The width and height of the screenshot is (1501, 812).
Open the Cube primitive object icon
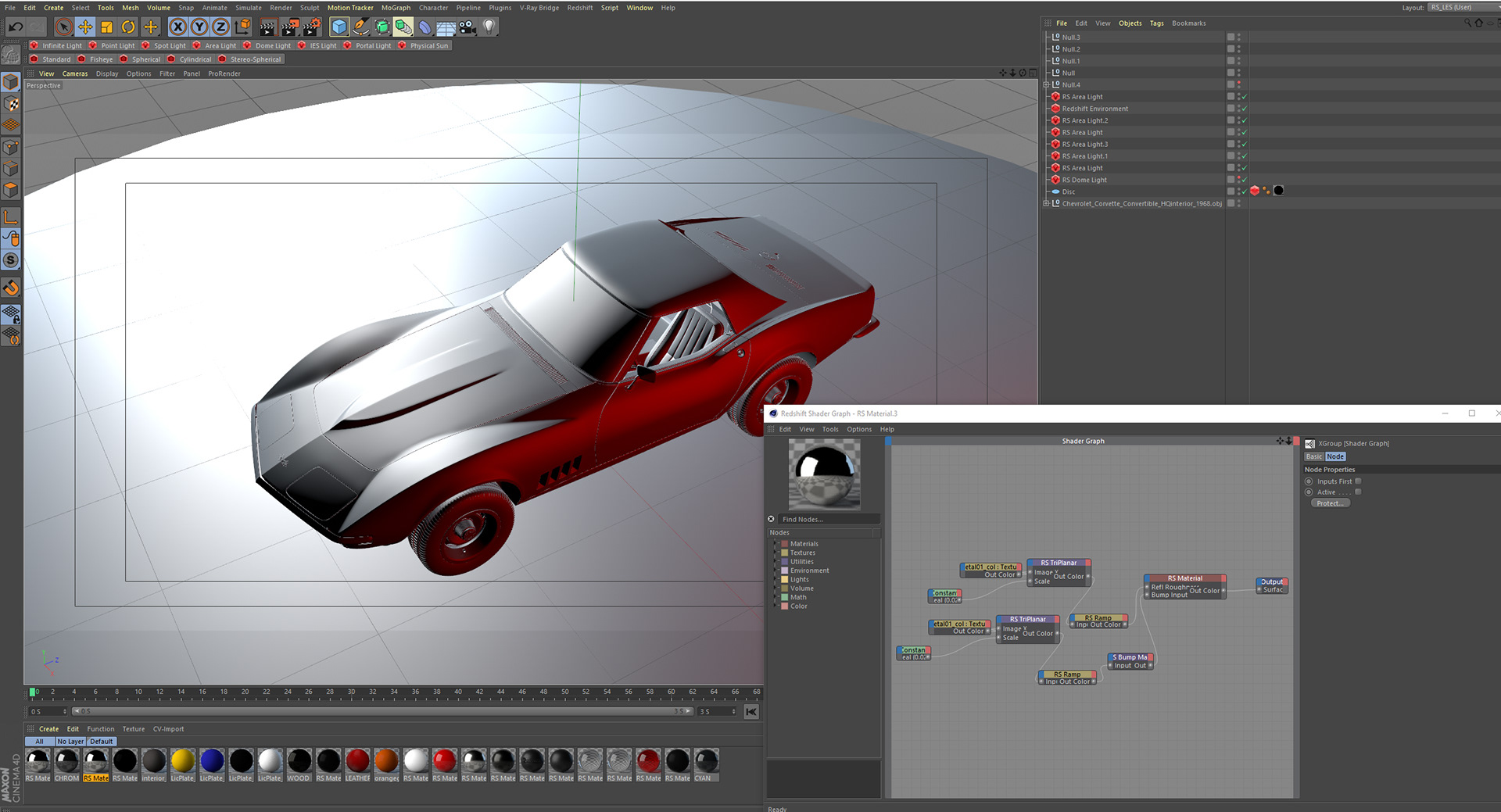click(339, 27)
